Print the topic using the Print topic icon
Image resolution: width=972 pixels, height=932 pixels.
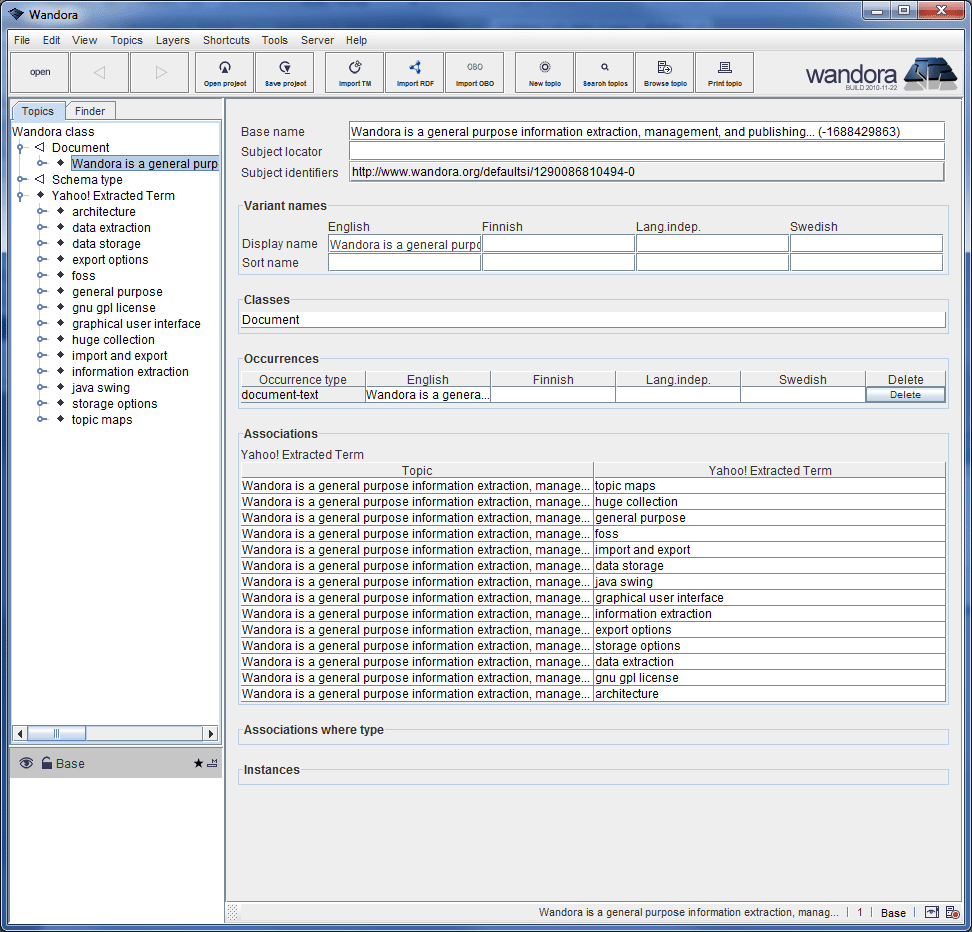point(724,72)
